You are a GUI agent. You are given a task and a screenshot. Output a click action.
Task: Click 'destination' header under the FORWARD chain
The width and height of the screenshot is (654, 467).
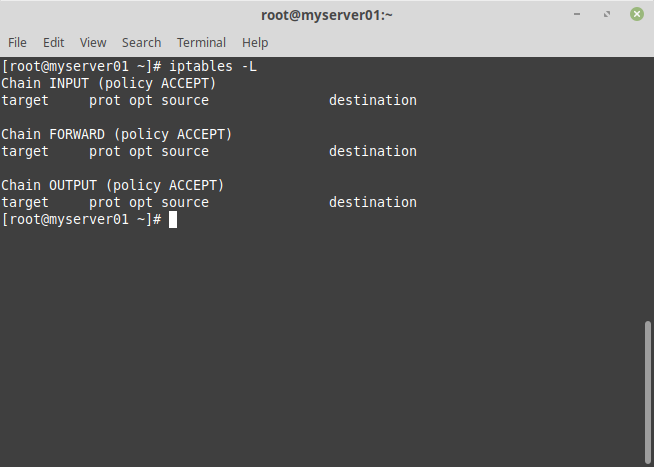(x=373, y=151)
